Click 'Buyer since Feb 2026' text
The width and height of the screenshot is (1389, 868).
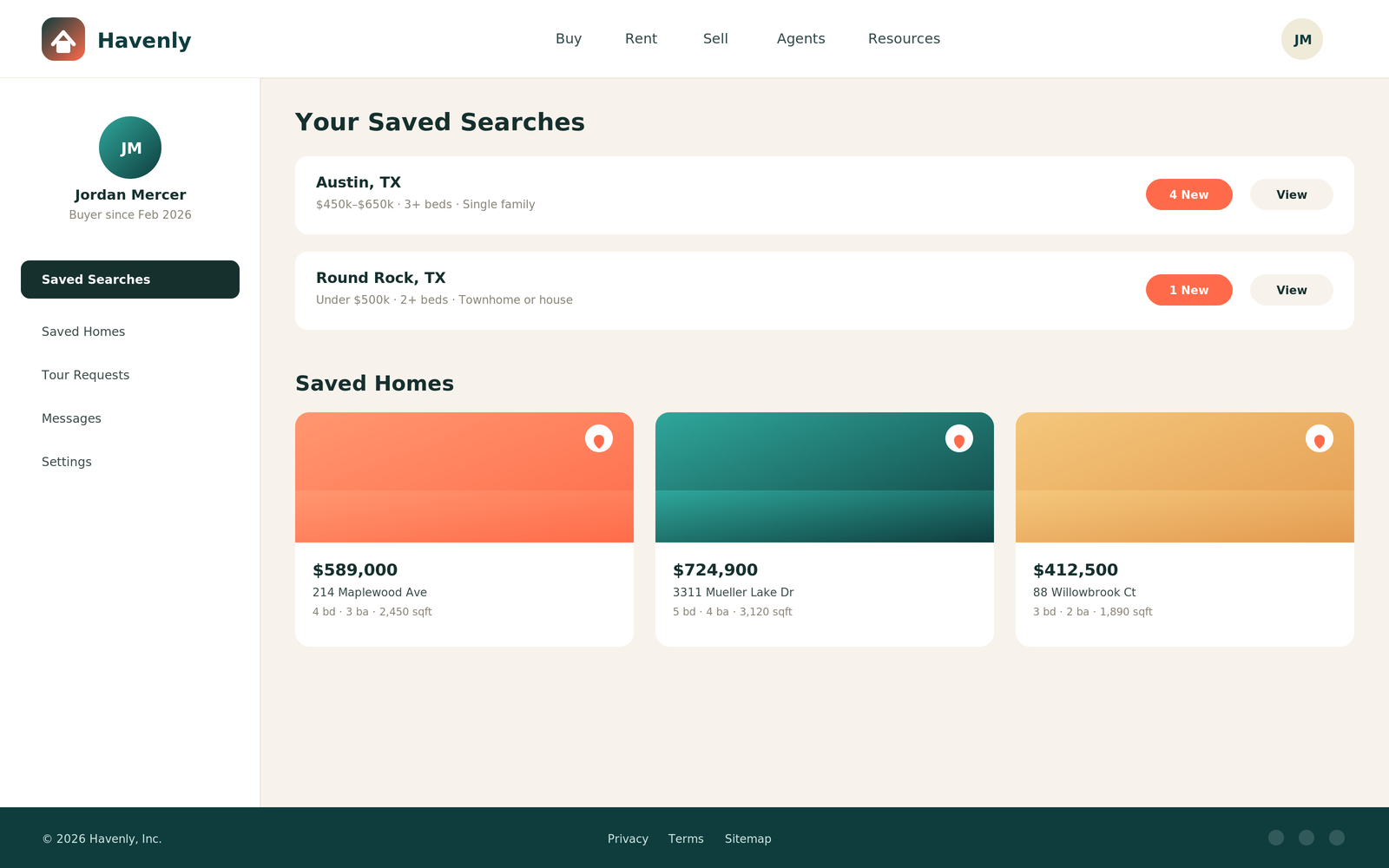130,214
